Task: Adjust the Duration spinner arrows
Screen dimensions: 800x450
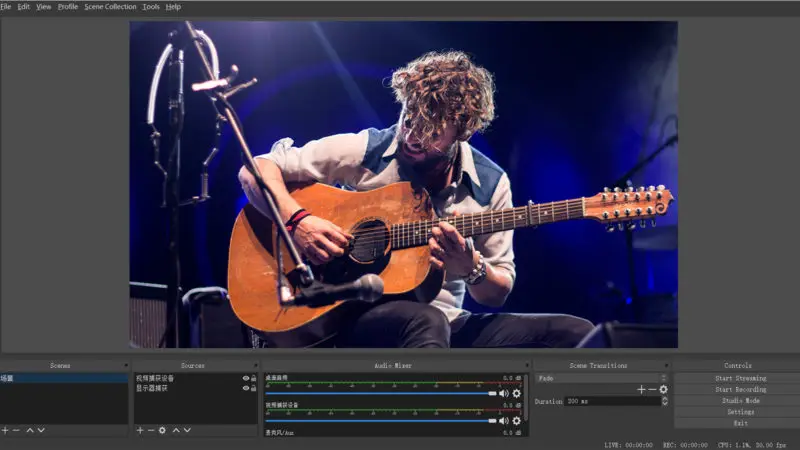Action: pyautogui.click(x=665, y=401)
